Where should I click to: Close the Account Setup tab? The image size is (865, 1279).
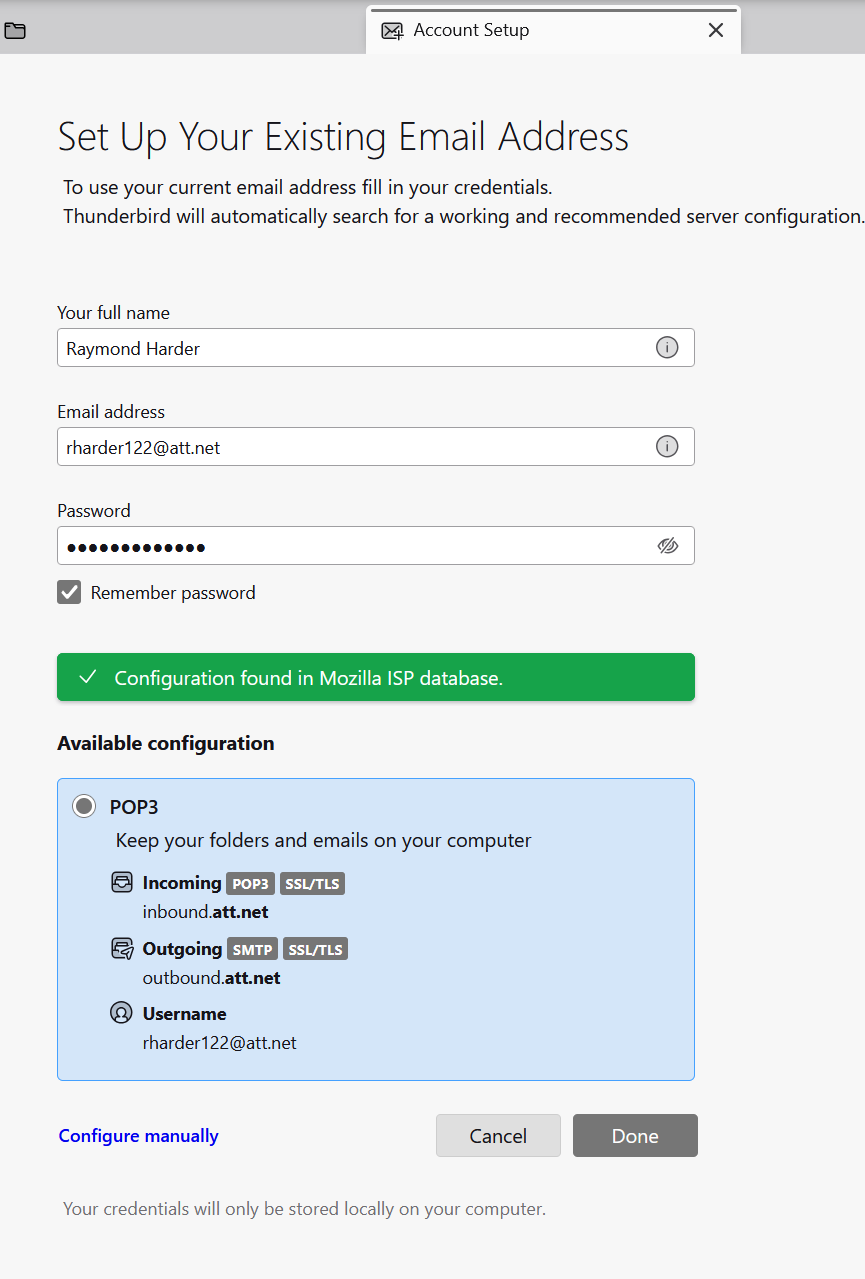(716, 31)
